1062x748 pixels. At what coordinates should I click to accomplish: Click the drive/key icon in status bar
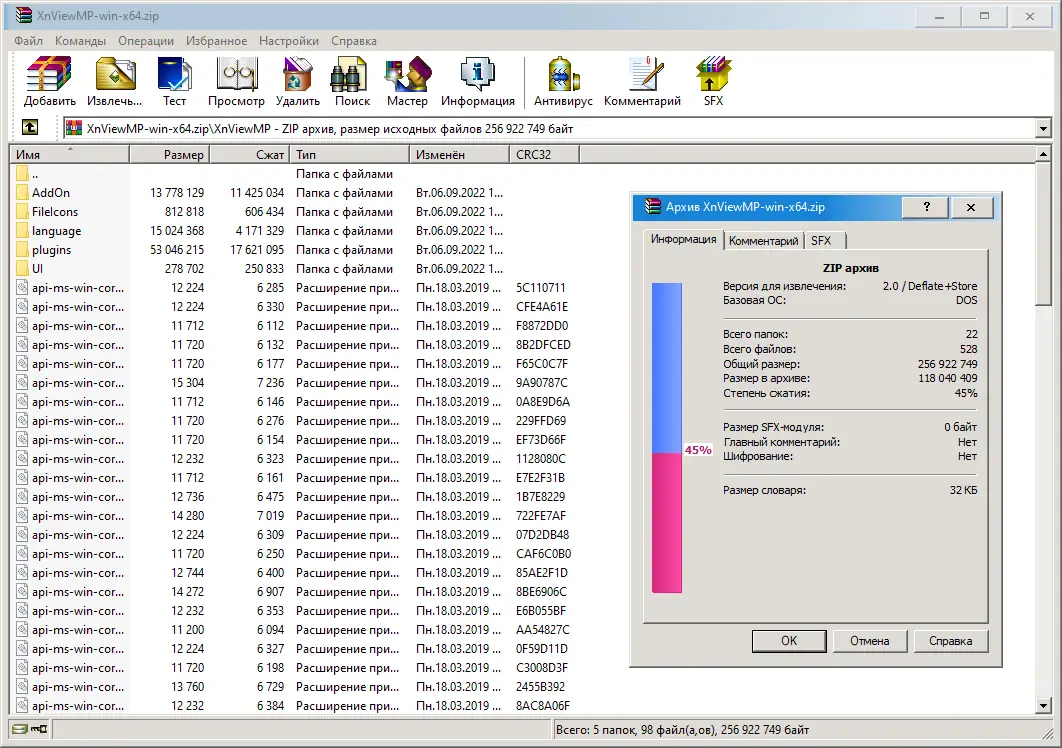tap(30, 730)
